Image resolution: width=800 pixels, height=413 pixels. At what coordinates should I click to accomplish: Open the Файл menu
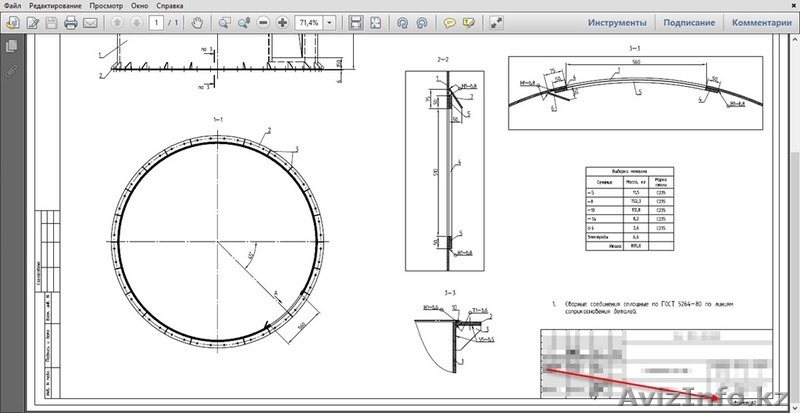(x=13, y=5)
